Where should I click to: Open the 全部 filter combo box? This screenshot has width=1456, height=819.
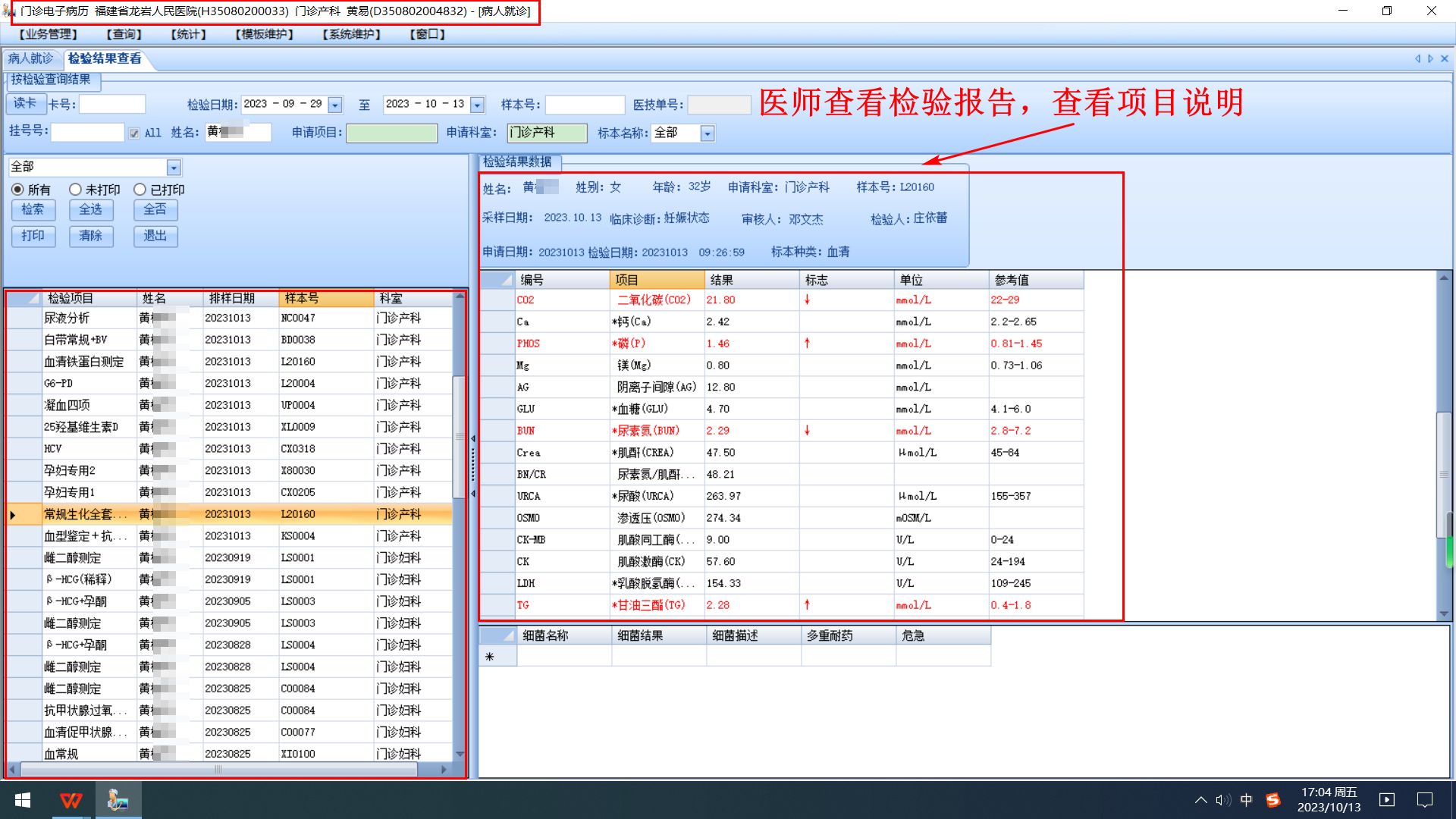tap(174, 168)
